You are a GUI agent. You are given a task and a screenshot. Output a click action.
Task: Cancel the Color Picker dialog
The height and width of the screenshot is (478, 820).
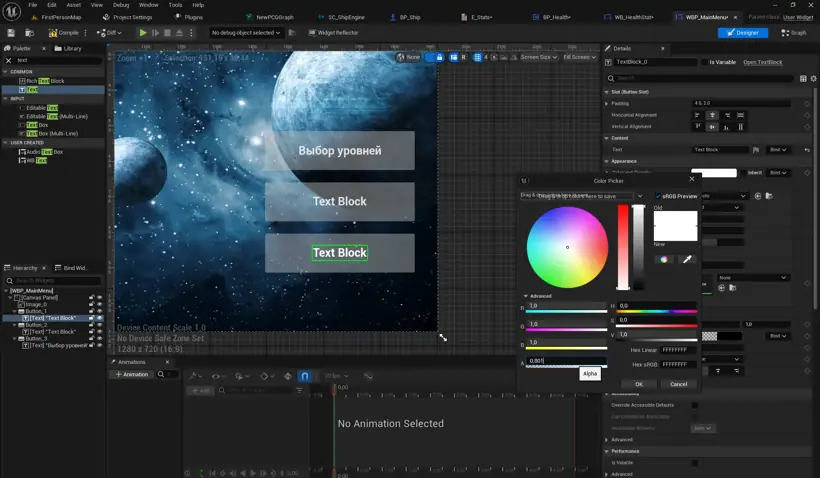[678, 384]
